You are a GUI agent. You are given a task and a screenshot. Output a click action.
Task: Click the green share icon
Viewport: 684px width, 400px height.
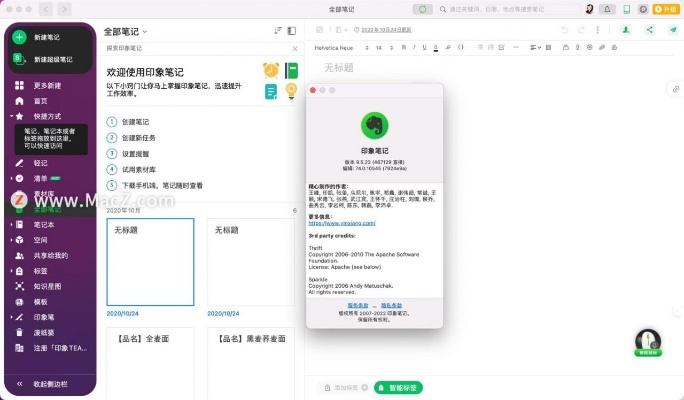coord(650,30)
